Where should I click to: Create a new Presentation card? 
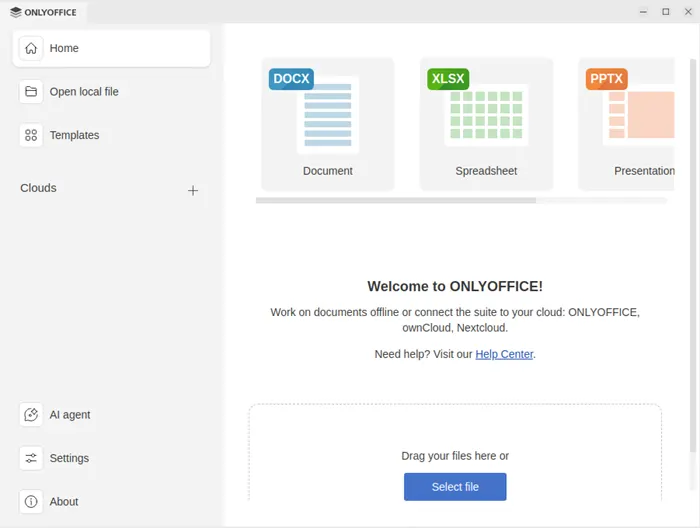tap(626, 124)
